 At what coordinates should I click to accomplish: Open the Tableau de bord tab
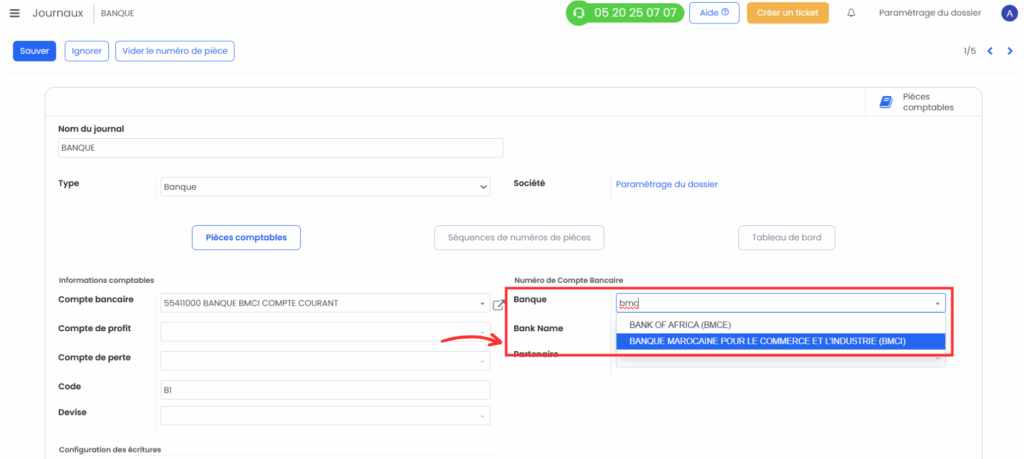tap(786, 238)
